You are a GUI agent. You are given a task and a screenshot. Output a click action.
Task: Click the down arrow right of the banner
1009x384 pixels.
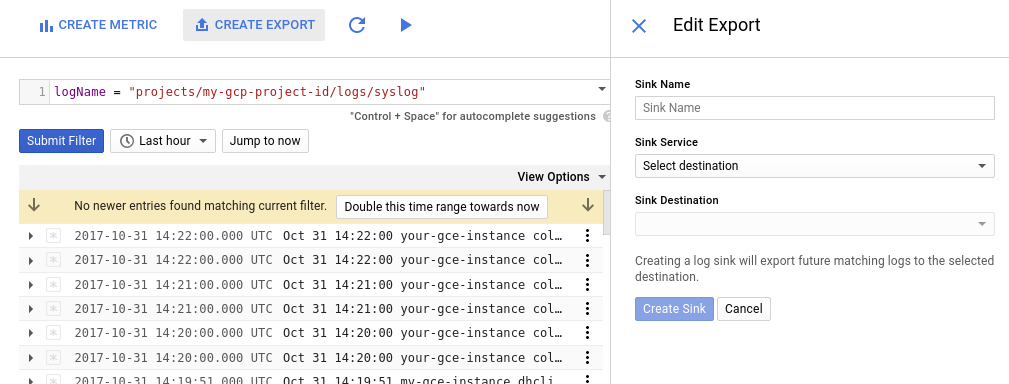pos(588,206)
